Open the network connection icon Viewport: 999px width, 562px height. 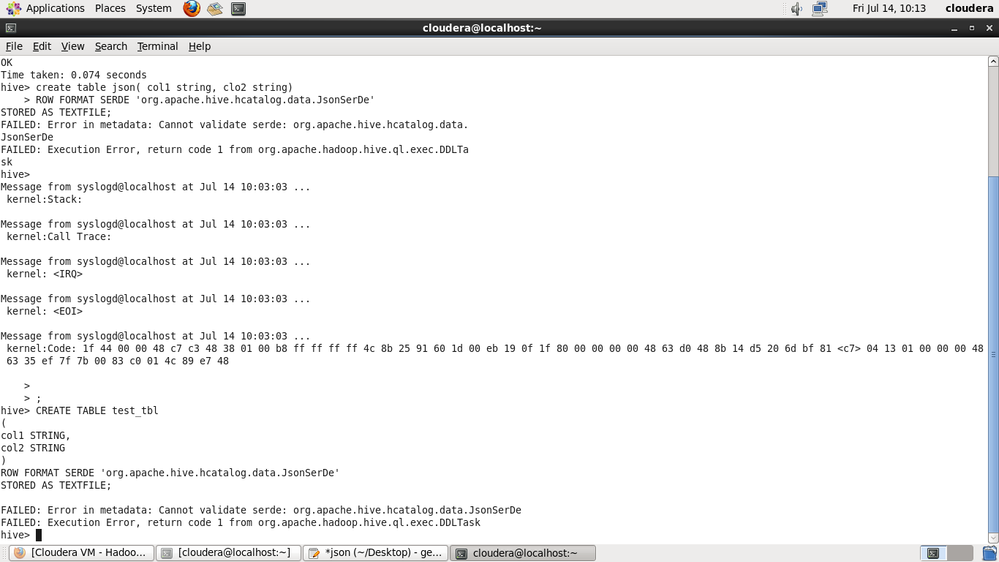click(820, 8)
